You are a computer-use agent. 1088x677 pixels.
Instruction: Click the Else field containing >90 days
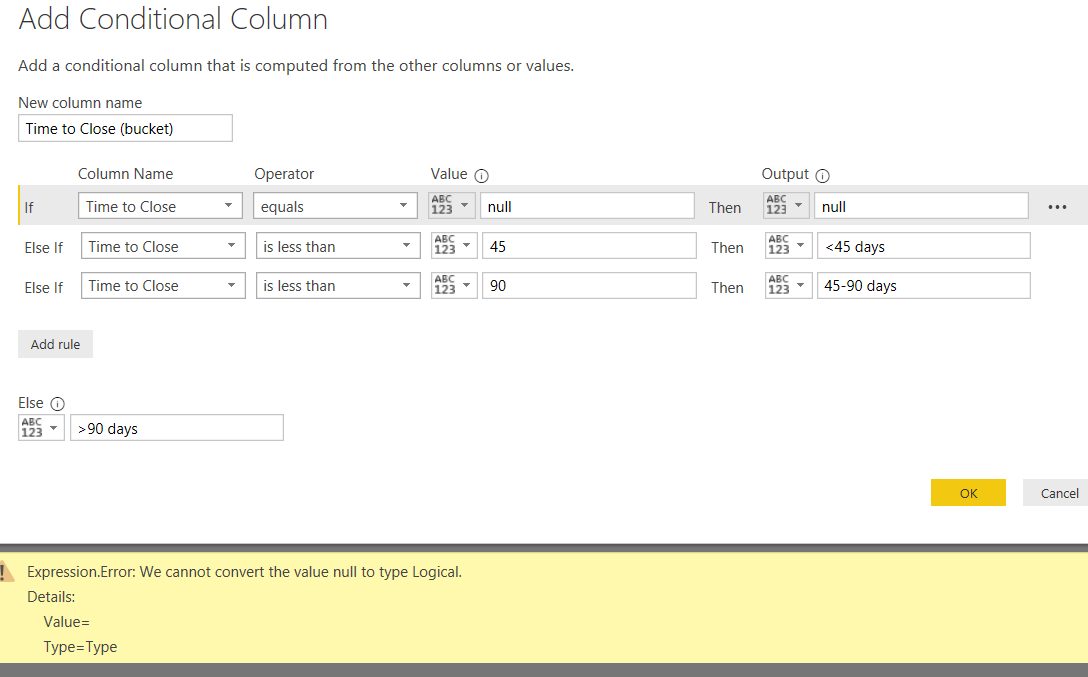pos(177,428)
